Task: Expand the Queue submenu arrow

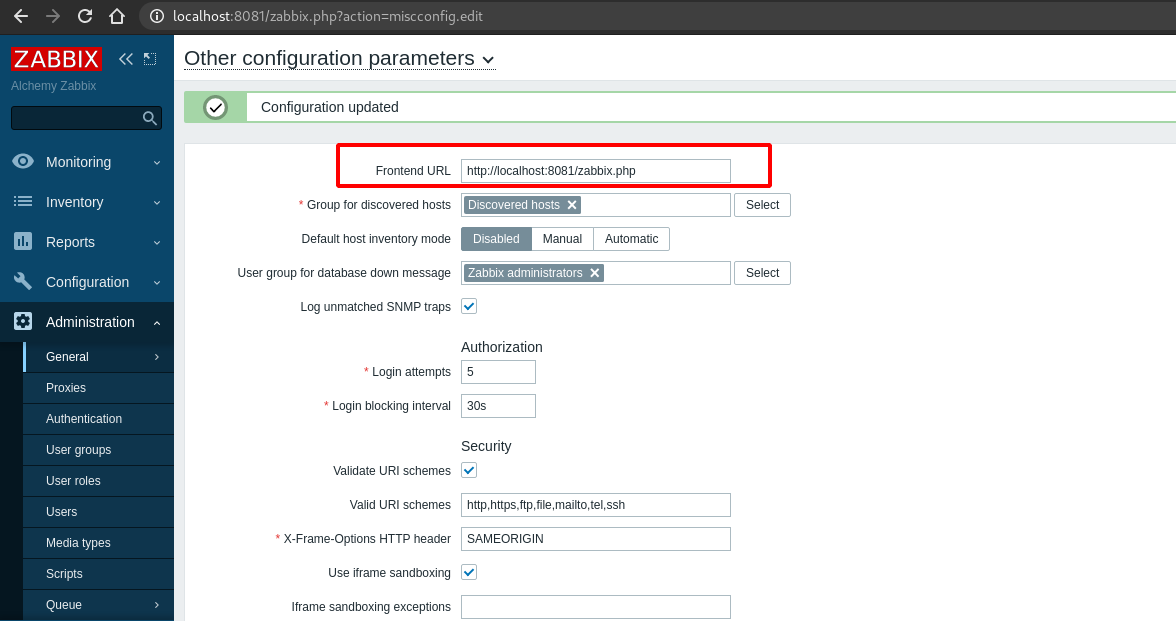Action: point(157,605)
